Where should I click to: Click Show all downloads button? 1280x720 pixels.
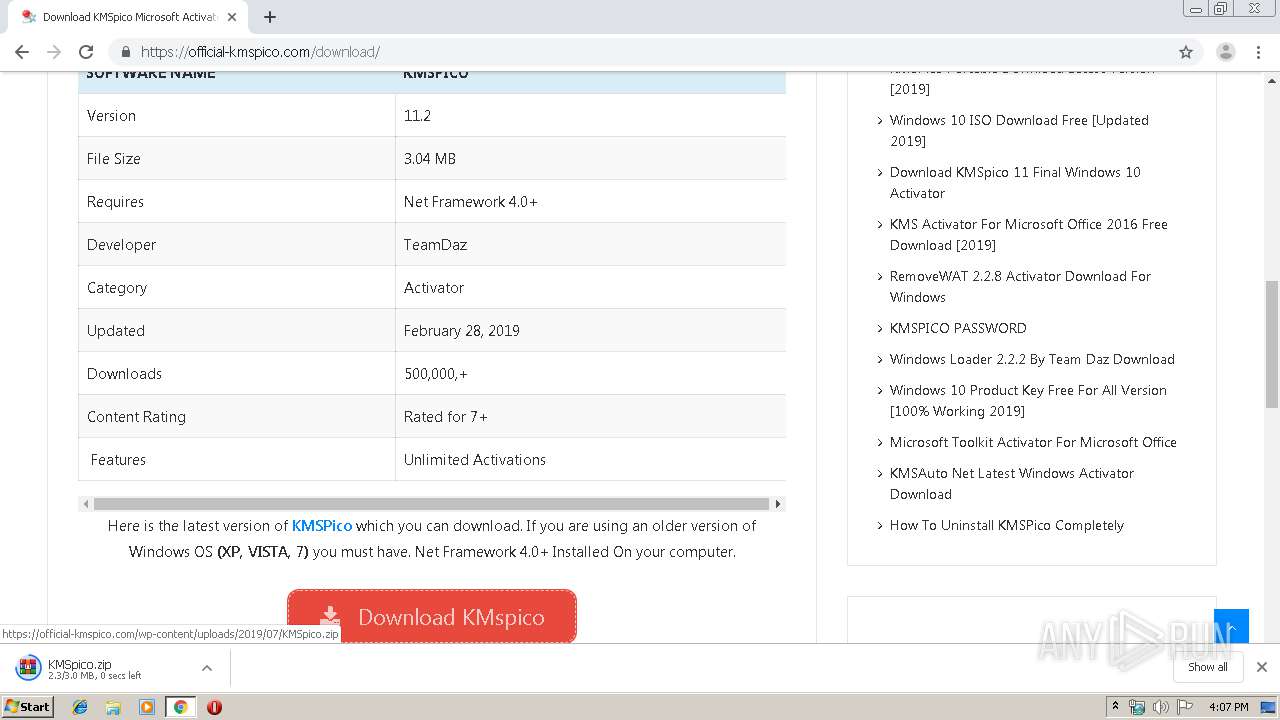click(x=1207, y=667)
